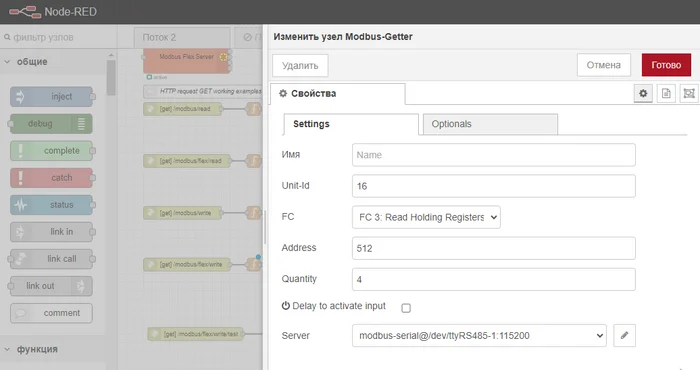This screenshot has height=370, width=700.
Task: Click the Node-RED logo icon
Action: pyautogui.click(x=25, y=12)
